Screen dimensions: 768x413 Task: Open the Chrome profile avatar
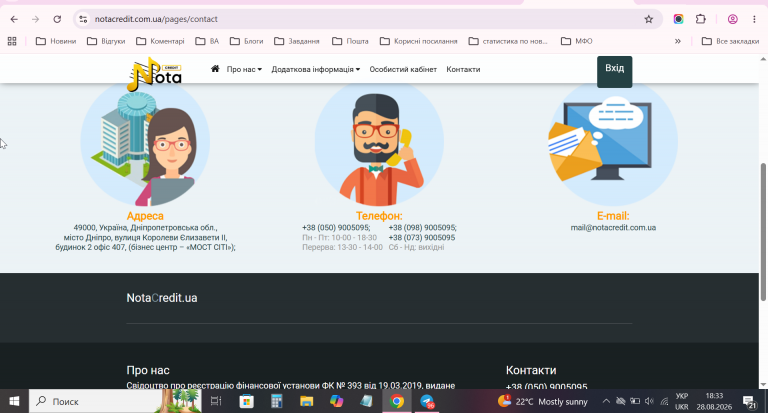[x=733, y=19]
